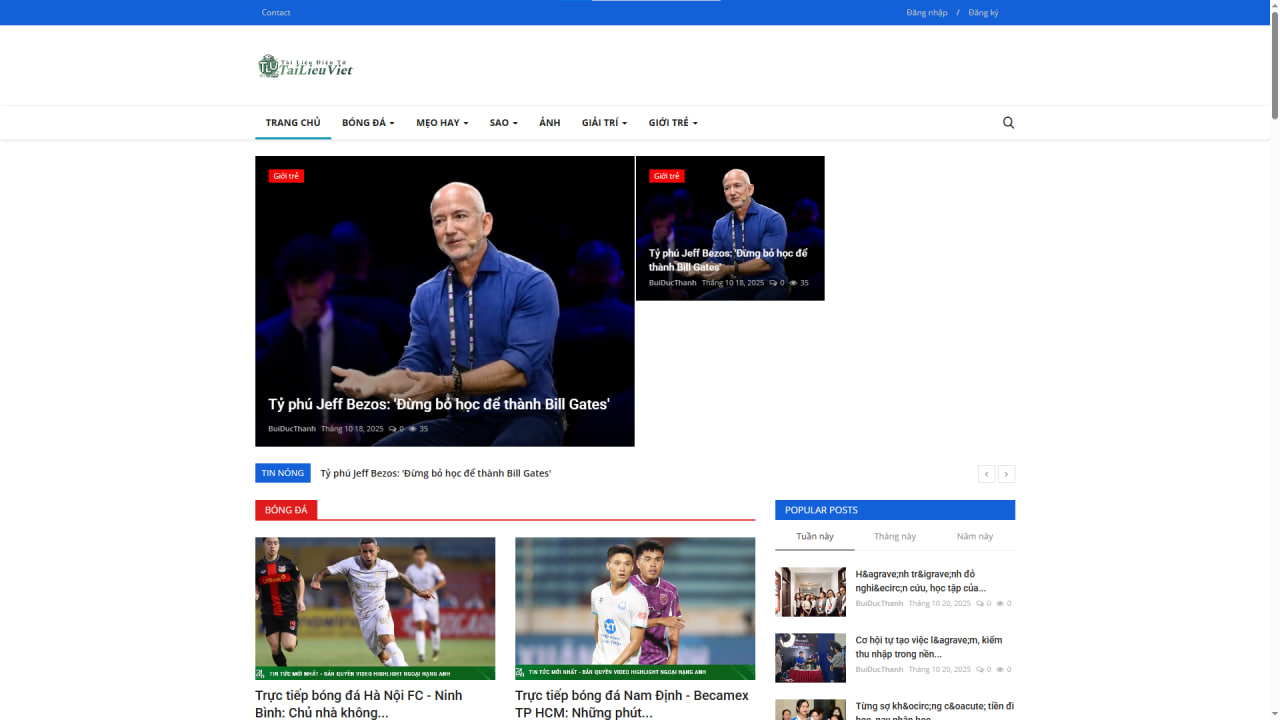Click the Đăng ký link
The image size is (1280, 720).
point(983,13)
